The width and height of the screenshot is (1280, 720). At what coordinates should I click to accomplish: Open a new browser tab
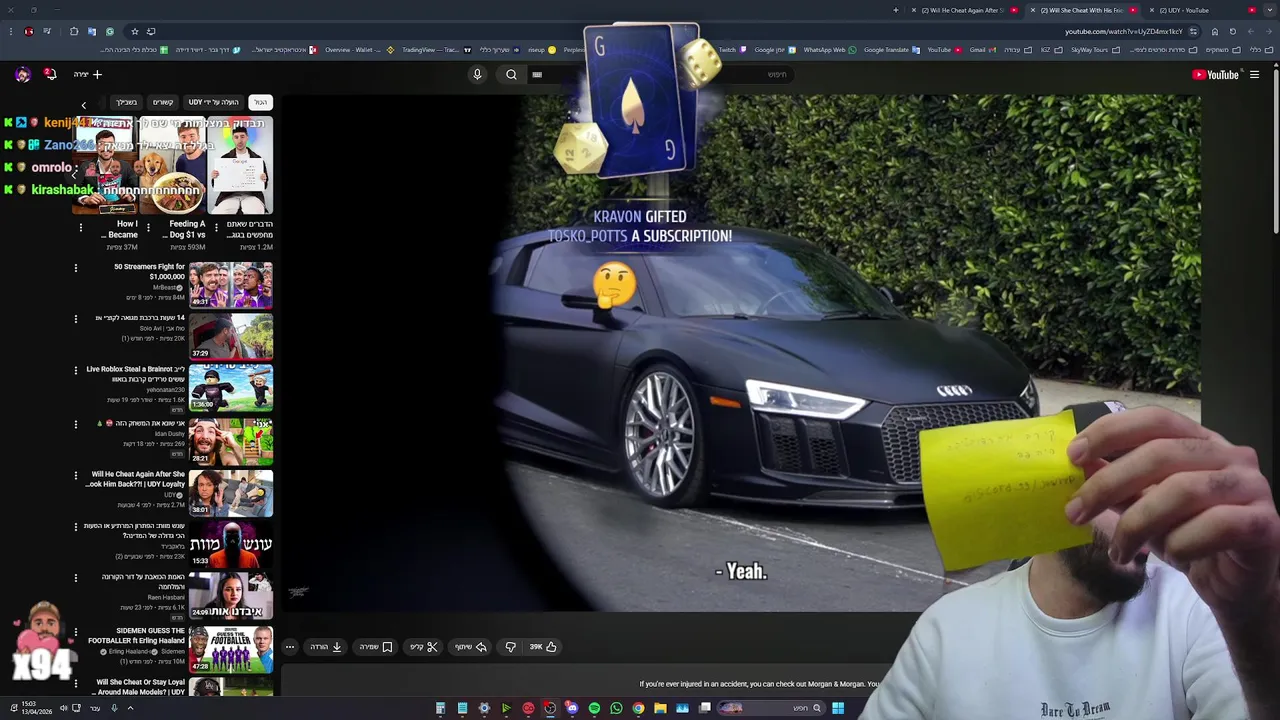(x=896, y=10)
